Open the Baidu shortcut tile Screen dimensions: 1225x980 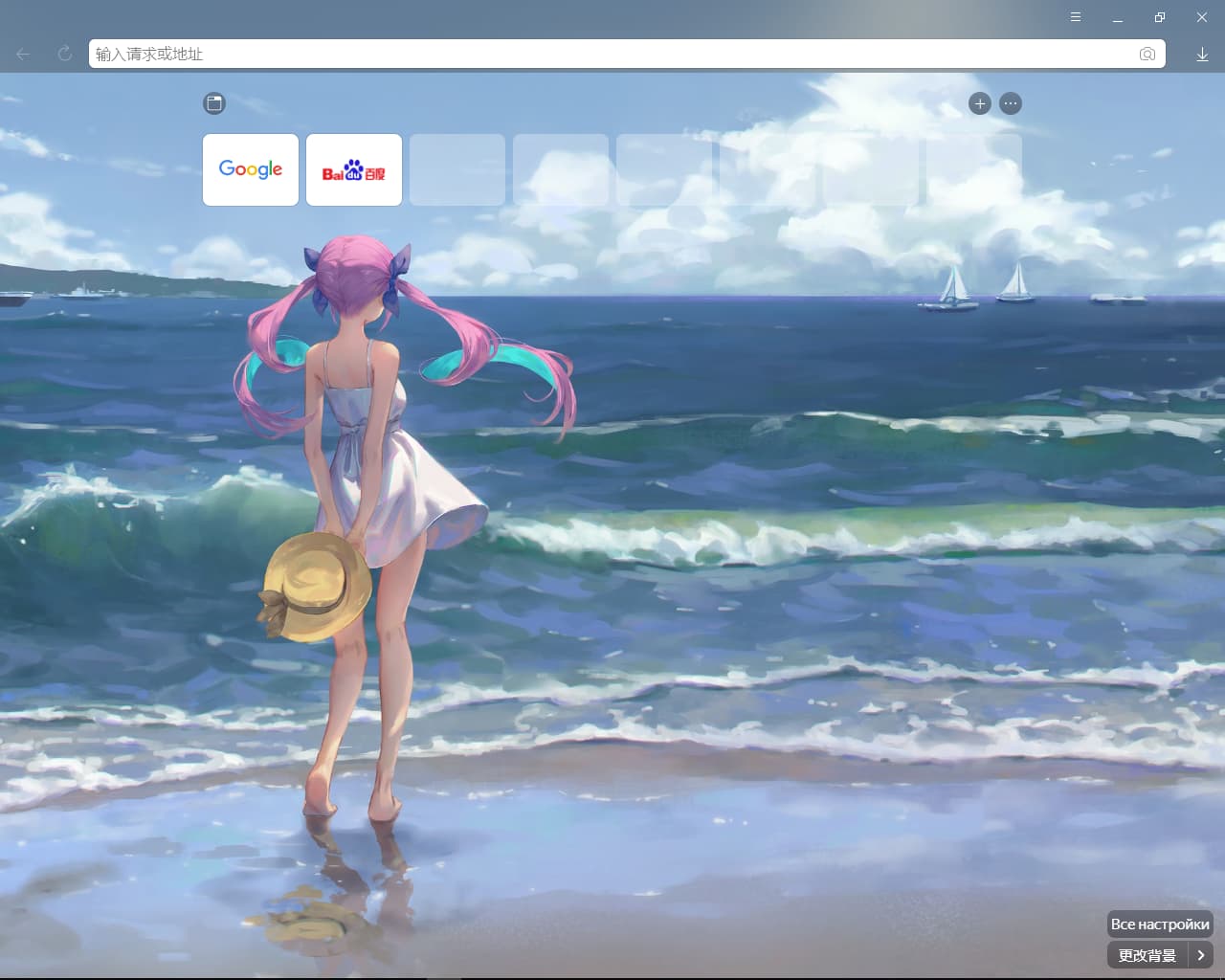click(354, 170)
